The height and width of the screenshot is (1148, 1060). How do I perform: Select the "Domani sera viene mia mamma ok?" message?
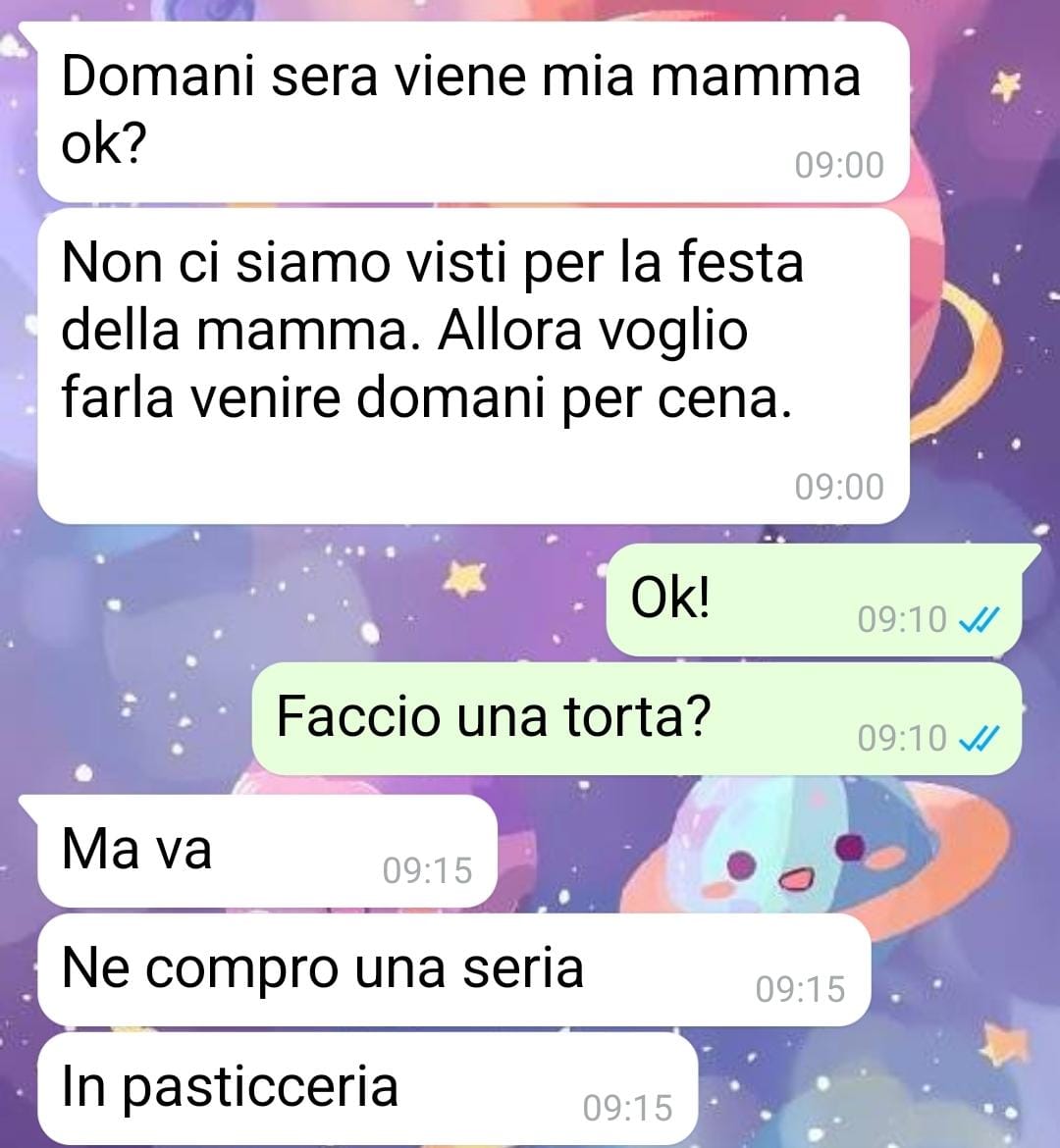[x=473, y=111]
